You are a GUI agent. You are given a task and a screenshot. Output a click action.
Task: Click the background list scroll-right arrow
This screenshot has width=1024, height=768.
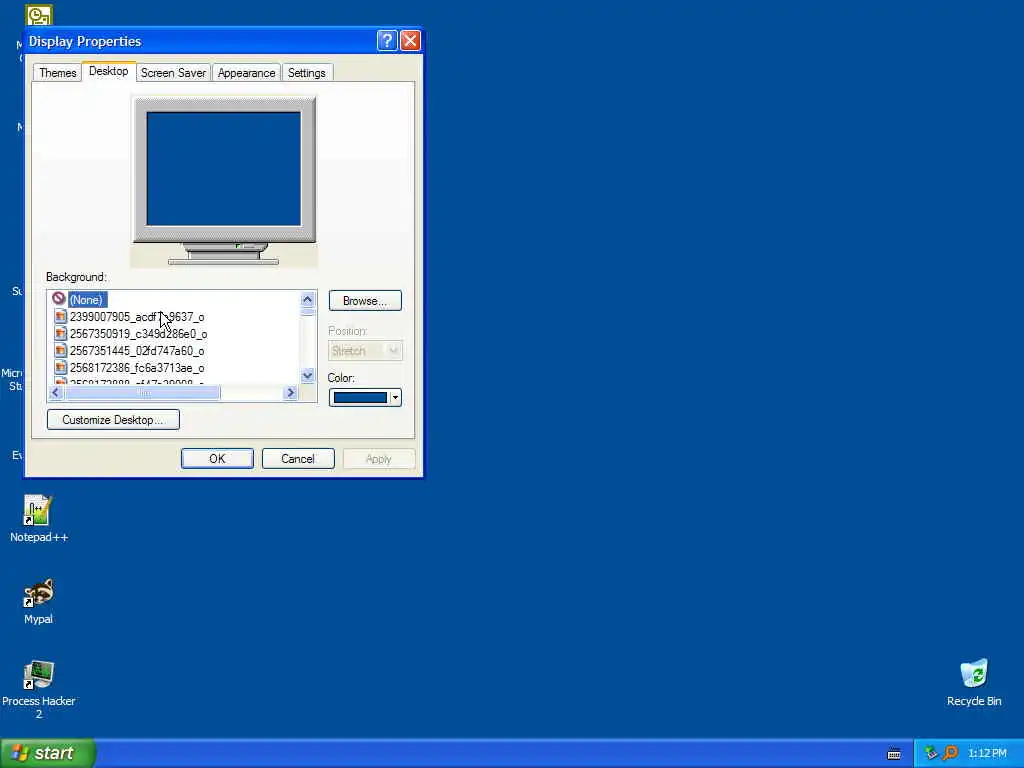click(291, 392)
